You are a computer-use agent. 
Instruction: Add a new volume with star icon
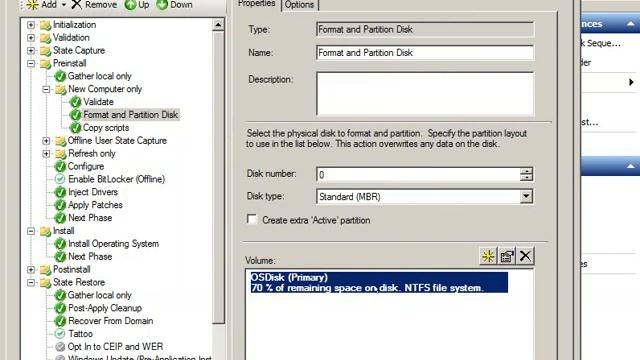click(x=488, y=256)
